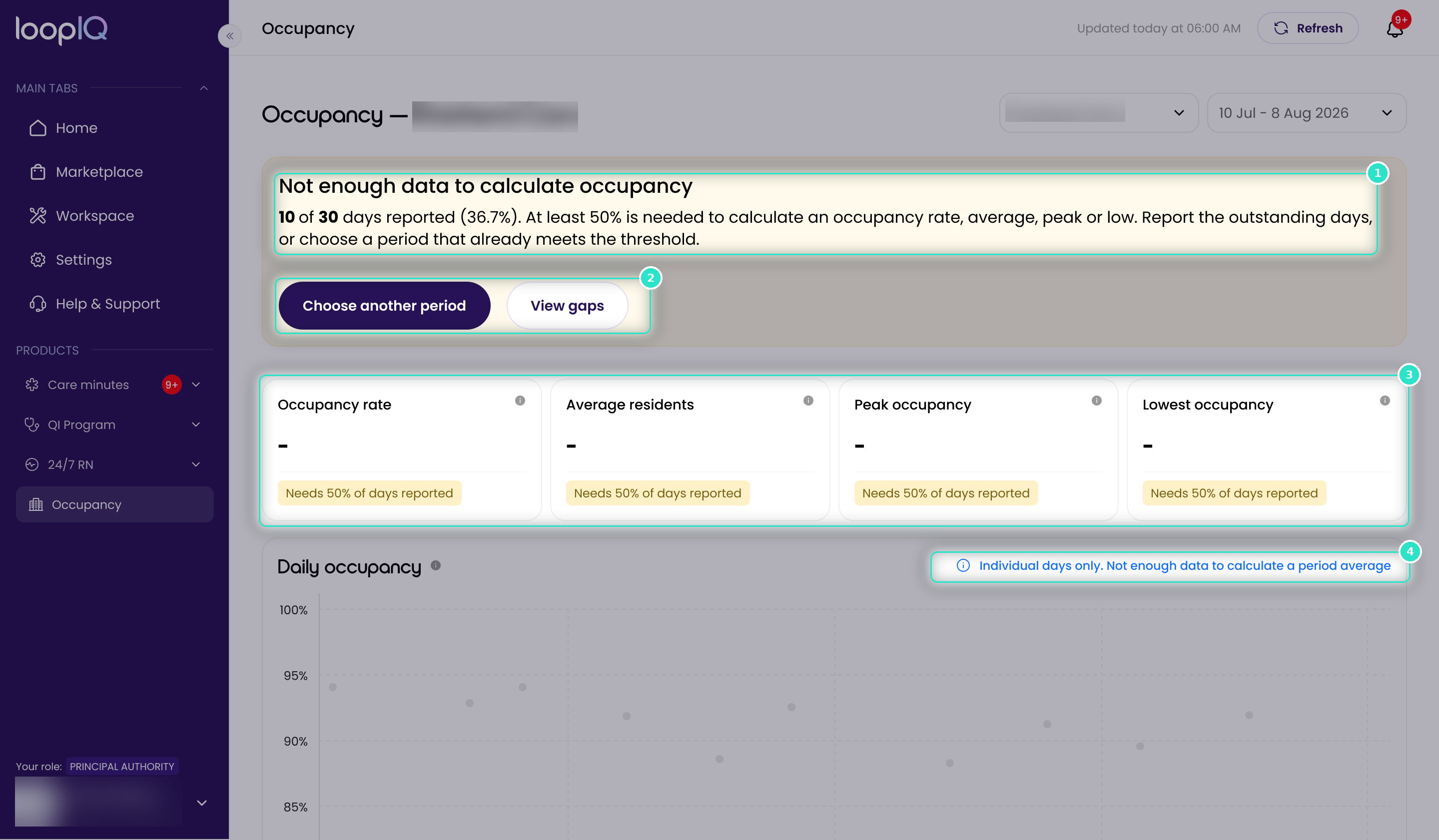Click the Care minutes icon
Screen dimensions: 1439x840
[32, 385]
